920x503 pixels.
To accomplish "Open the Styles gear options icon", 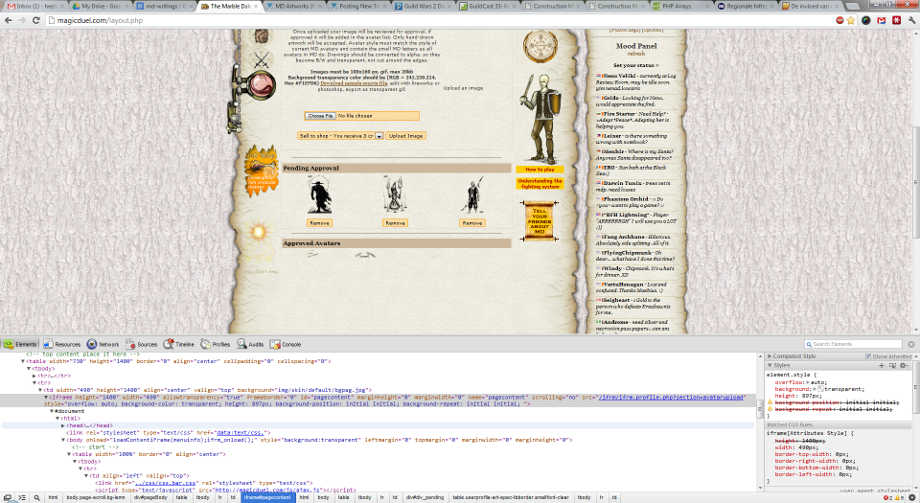I will coord(904,365).
